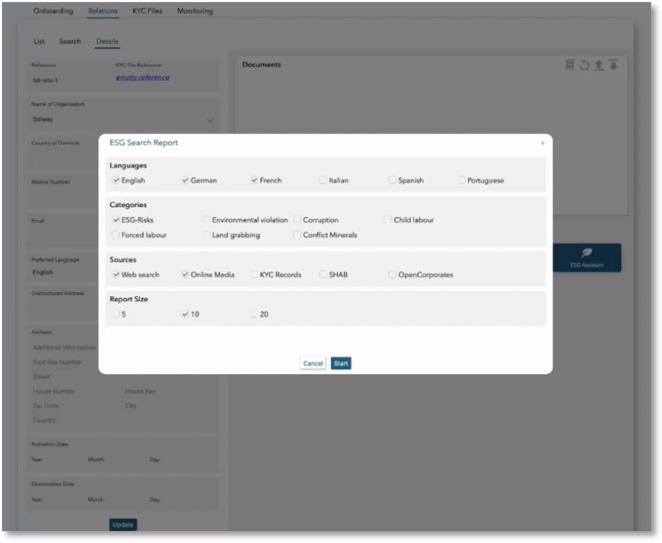Viewport: 662px width, 543px height.
Task: Check the OpenCorporates source option
Action: point(392,274)
